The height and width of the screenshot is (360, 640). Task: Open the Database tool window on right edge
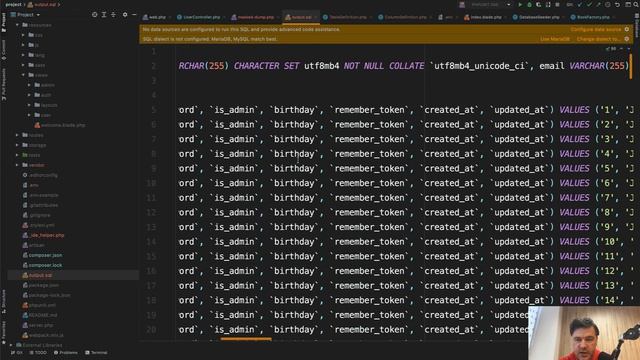tap(636, 26)
